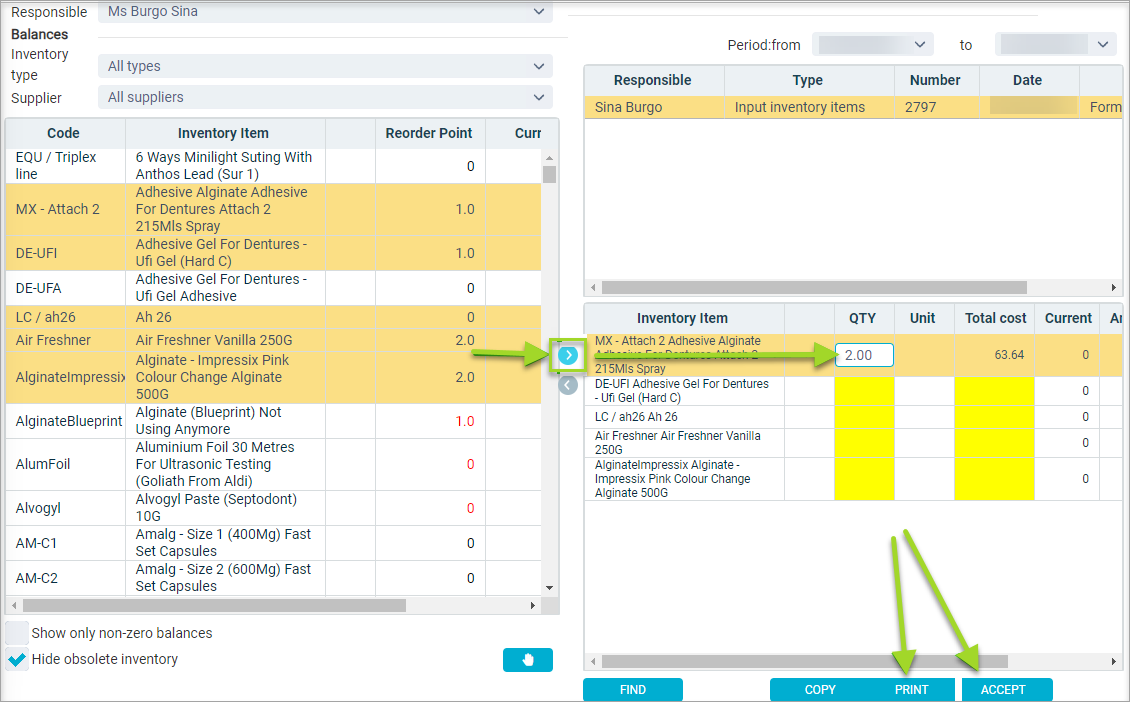Select AlginateBlueprint row
The width and height of the screenshot is (1130, 702).
point(273,421)
